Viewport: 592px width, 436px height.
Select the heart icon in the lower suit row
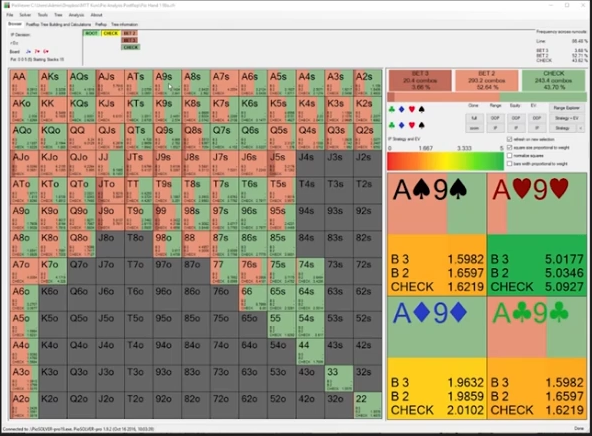pyautogui.click(x=412, y=125)
